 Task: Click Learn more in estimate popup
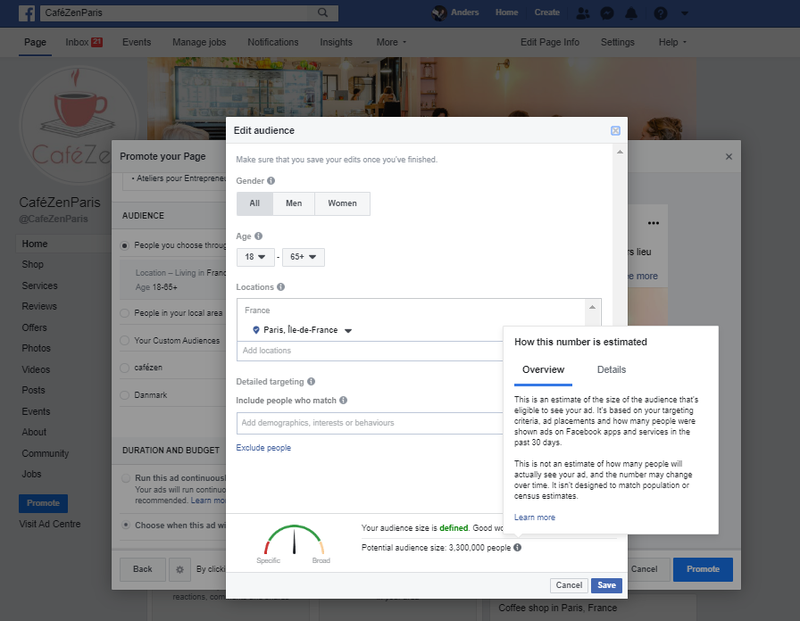[x=534, y=517]
